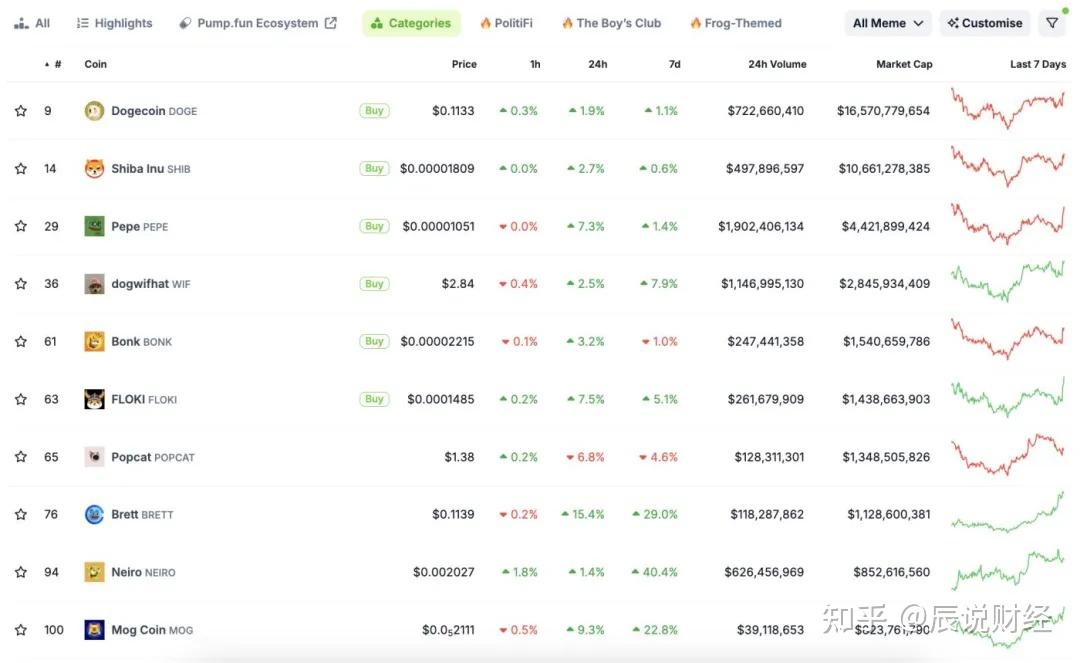Screen dimensions: 1080x663
Task: Open the All Meme dropdown
Action: [x=888, y=23]
